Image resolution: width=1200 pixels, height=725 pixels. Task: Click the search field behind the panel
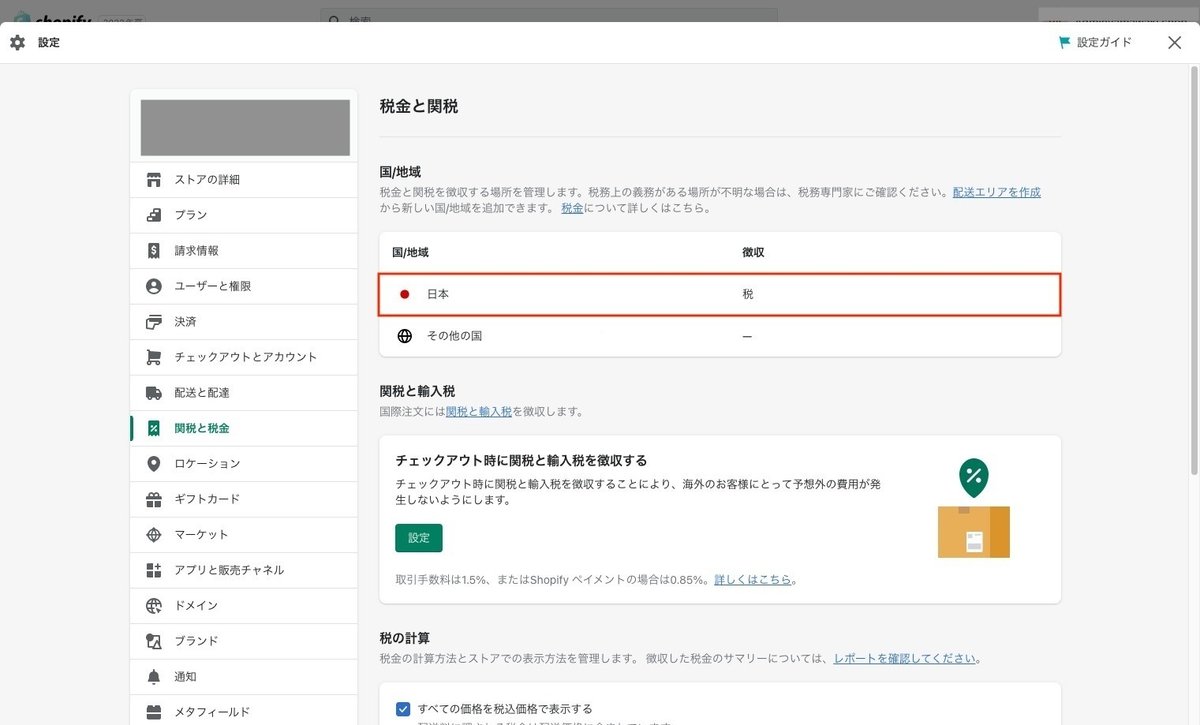coord(549,17)
